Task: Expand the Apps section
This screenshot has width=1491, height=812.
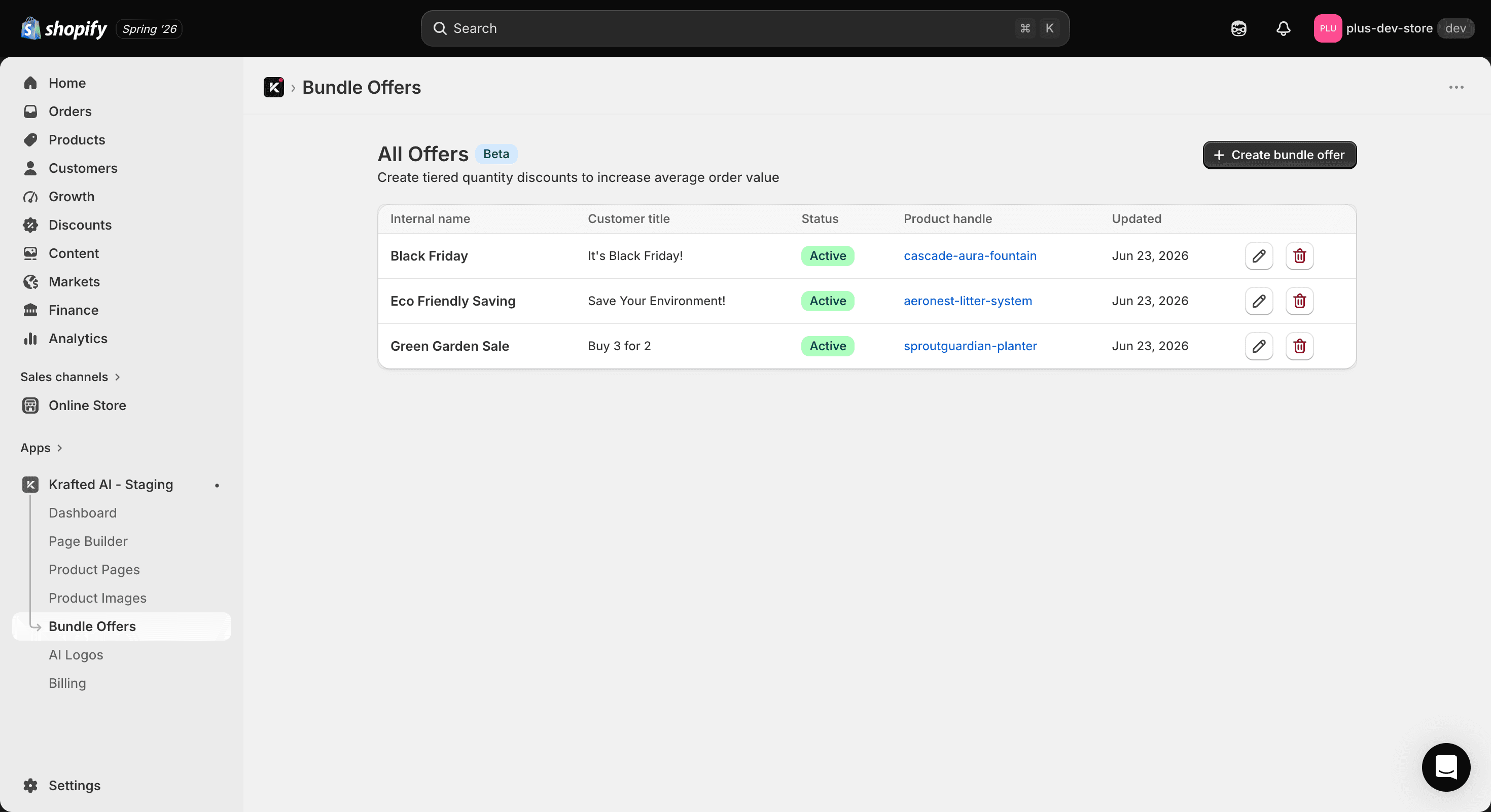Action: click(41, 448)
